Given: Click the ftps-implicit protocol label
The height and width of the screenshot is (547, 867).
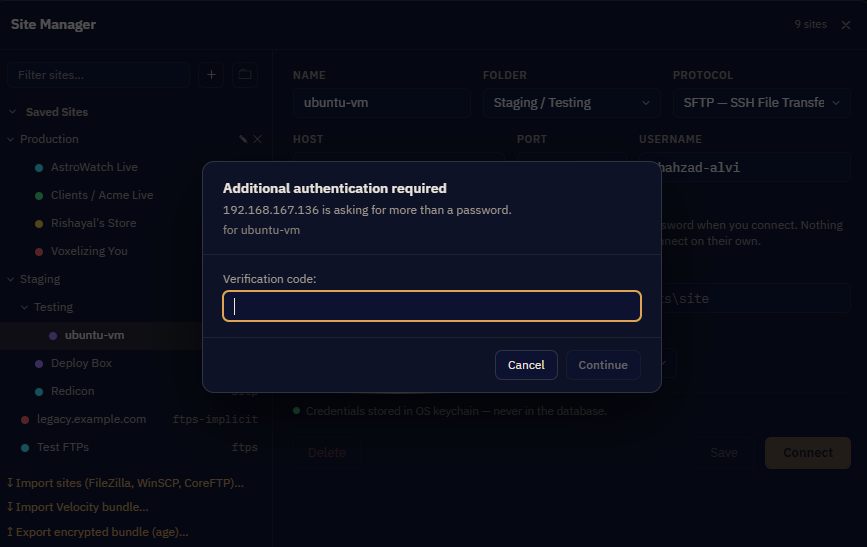Looking at the screenshot, I should coord(215,419).
